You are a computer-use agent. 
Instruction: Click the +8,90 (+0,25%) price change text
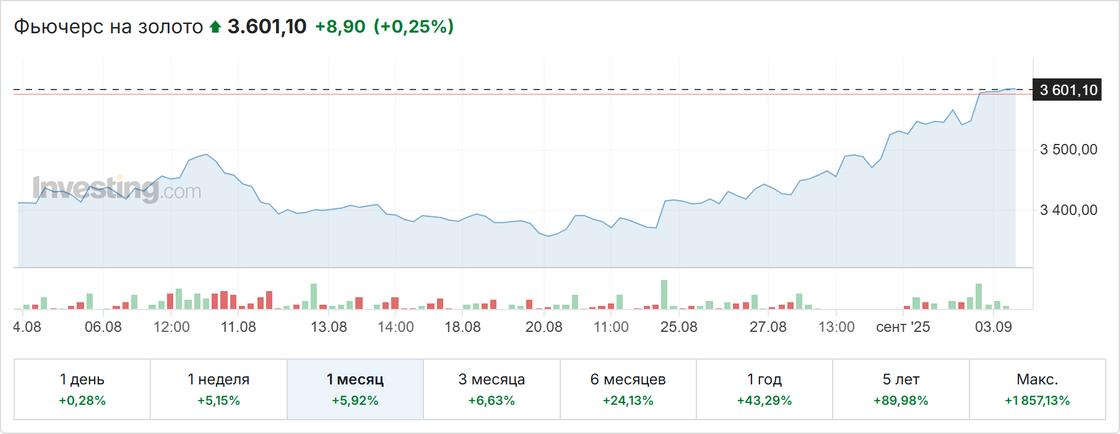pyautogui.click(x=384, y=27)
